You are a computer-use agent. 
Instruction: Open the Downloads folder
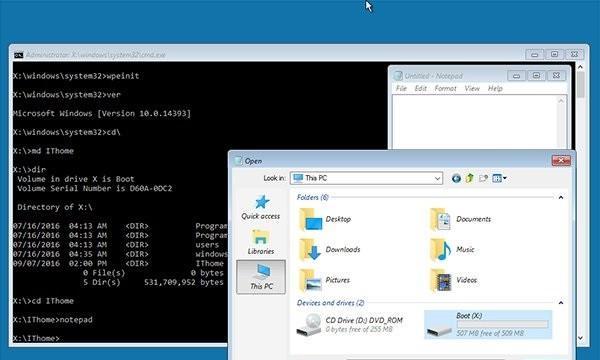[x=330, y=249]
